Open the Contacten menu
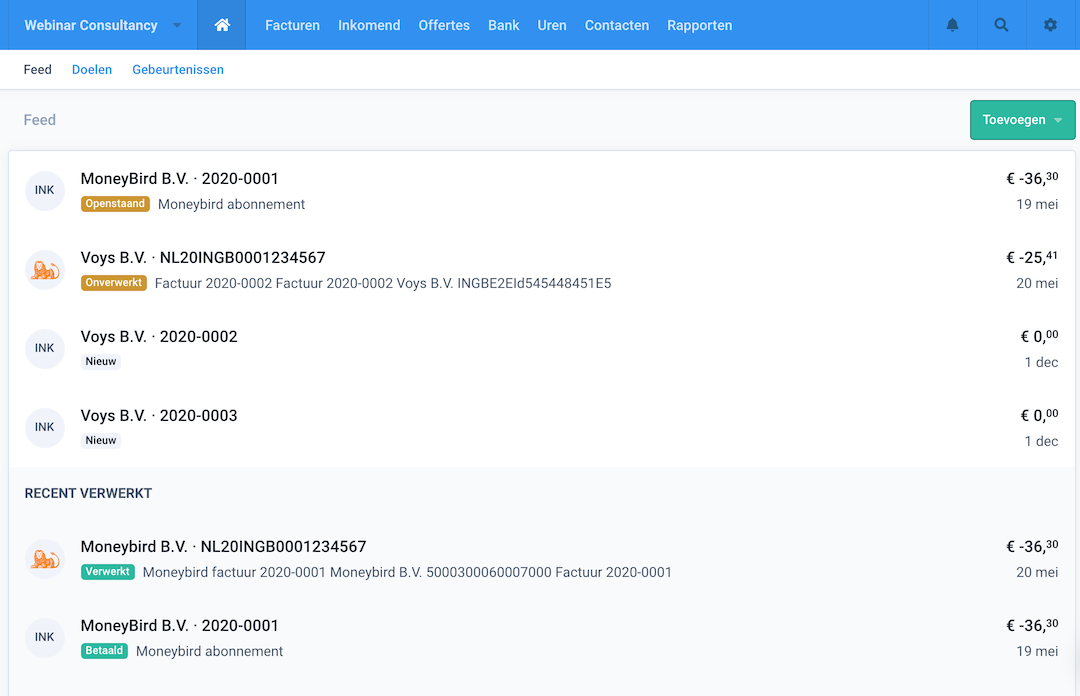 point(616,25)
